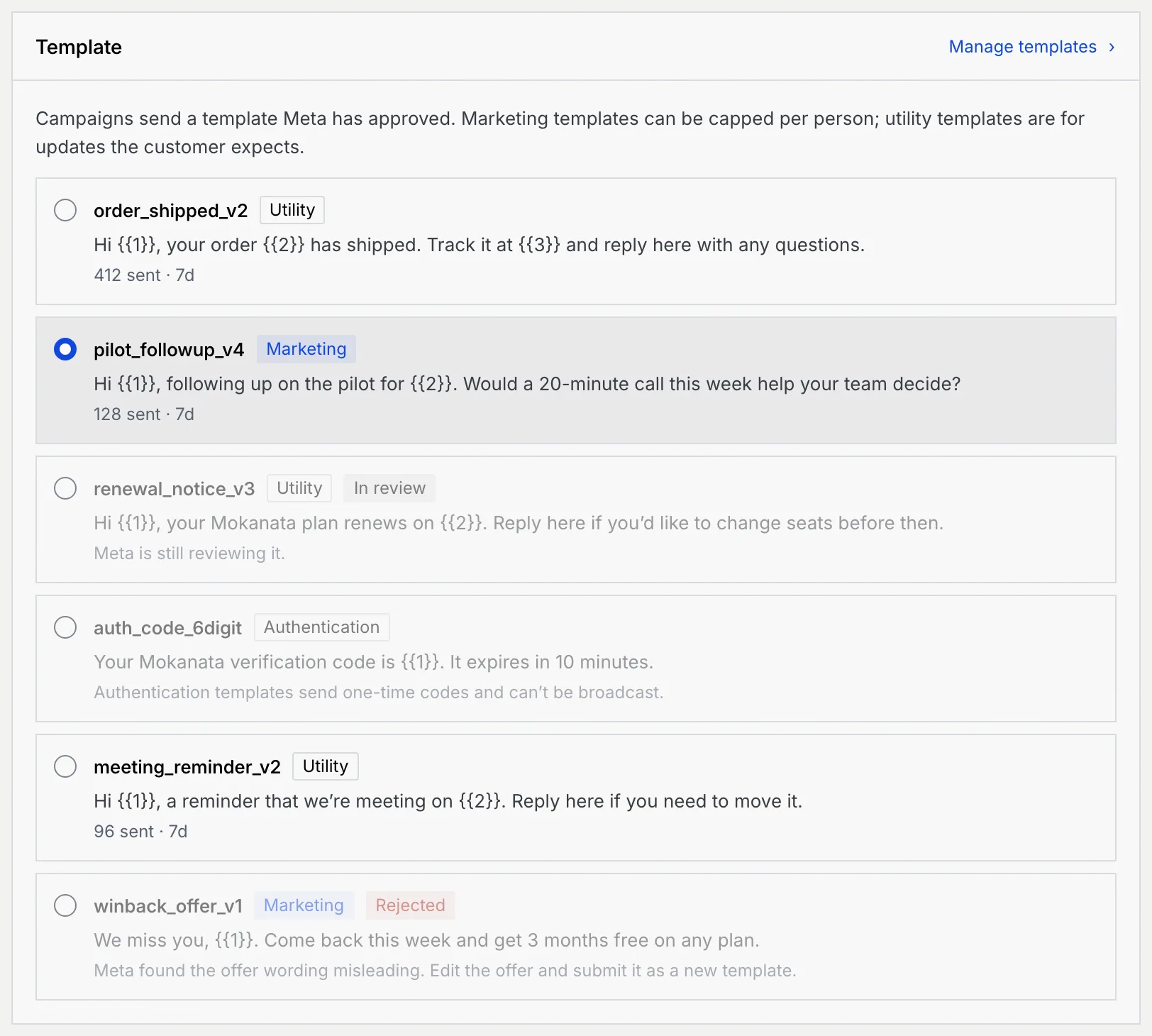Click the Template section heading

click(79, 47)
